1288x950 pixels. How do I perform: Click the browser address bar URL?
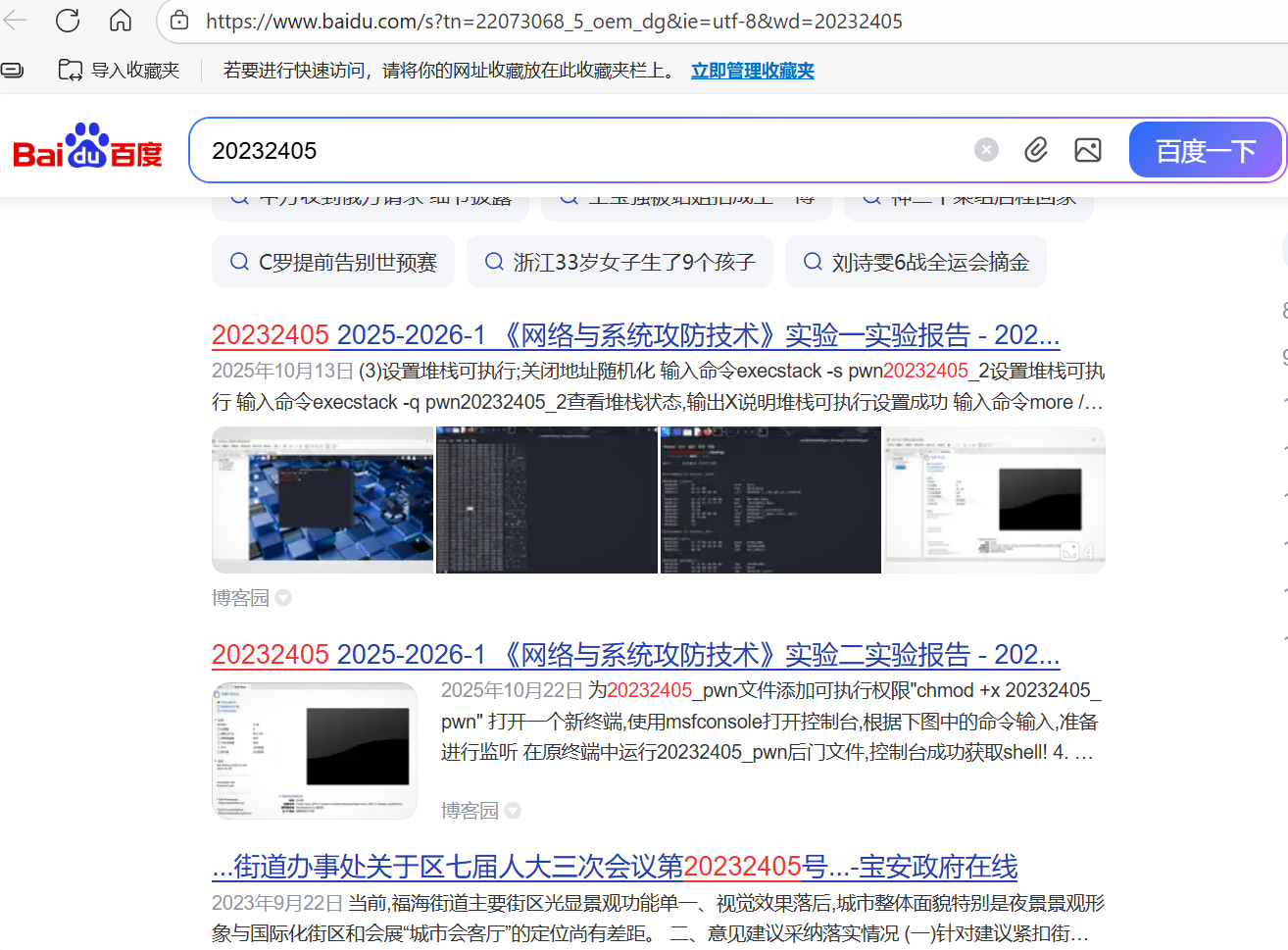pyautogui.click(x=554, y=21)
